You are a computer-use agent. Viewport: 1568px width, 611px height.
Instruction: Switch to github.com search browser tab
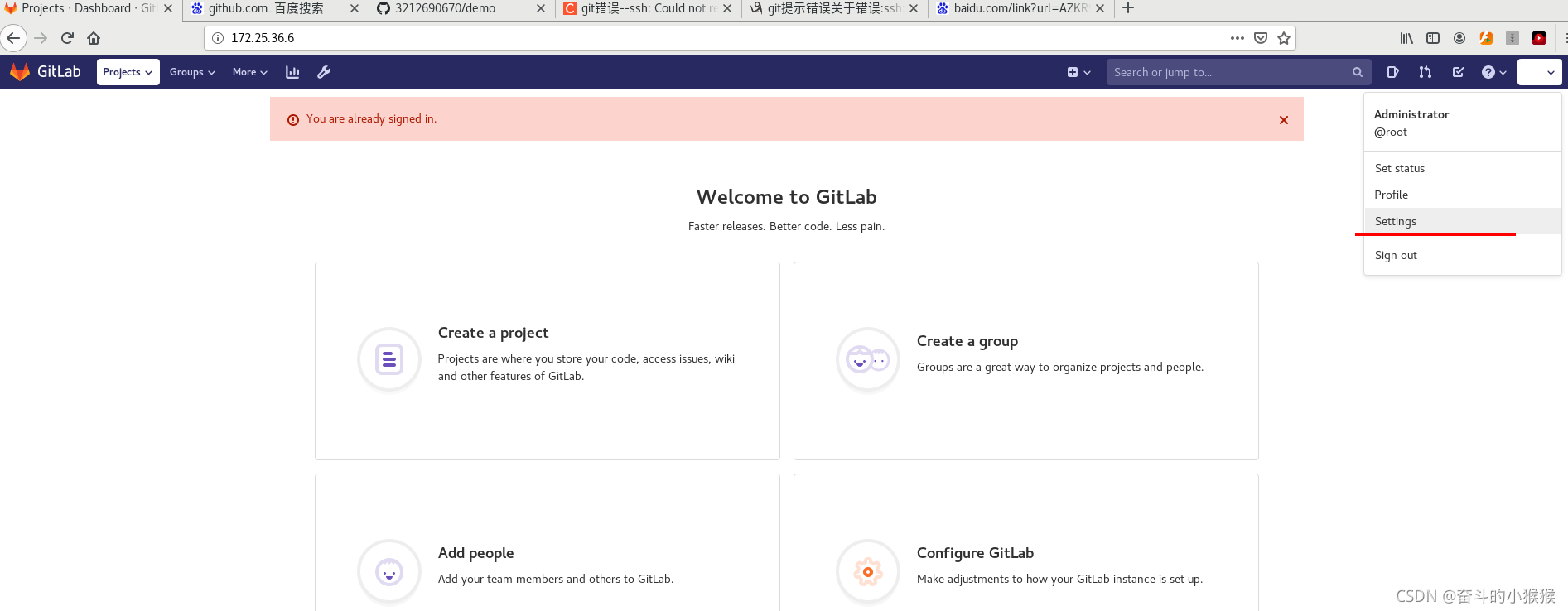(x=273, y=8)
